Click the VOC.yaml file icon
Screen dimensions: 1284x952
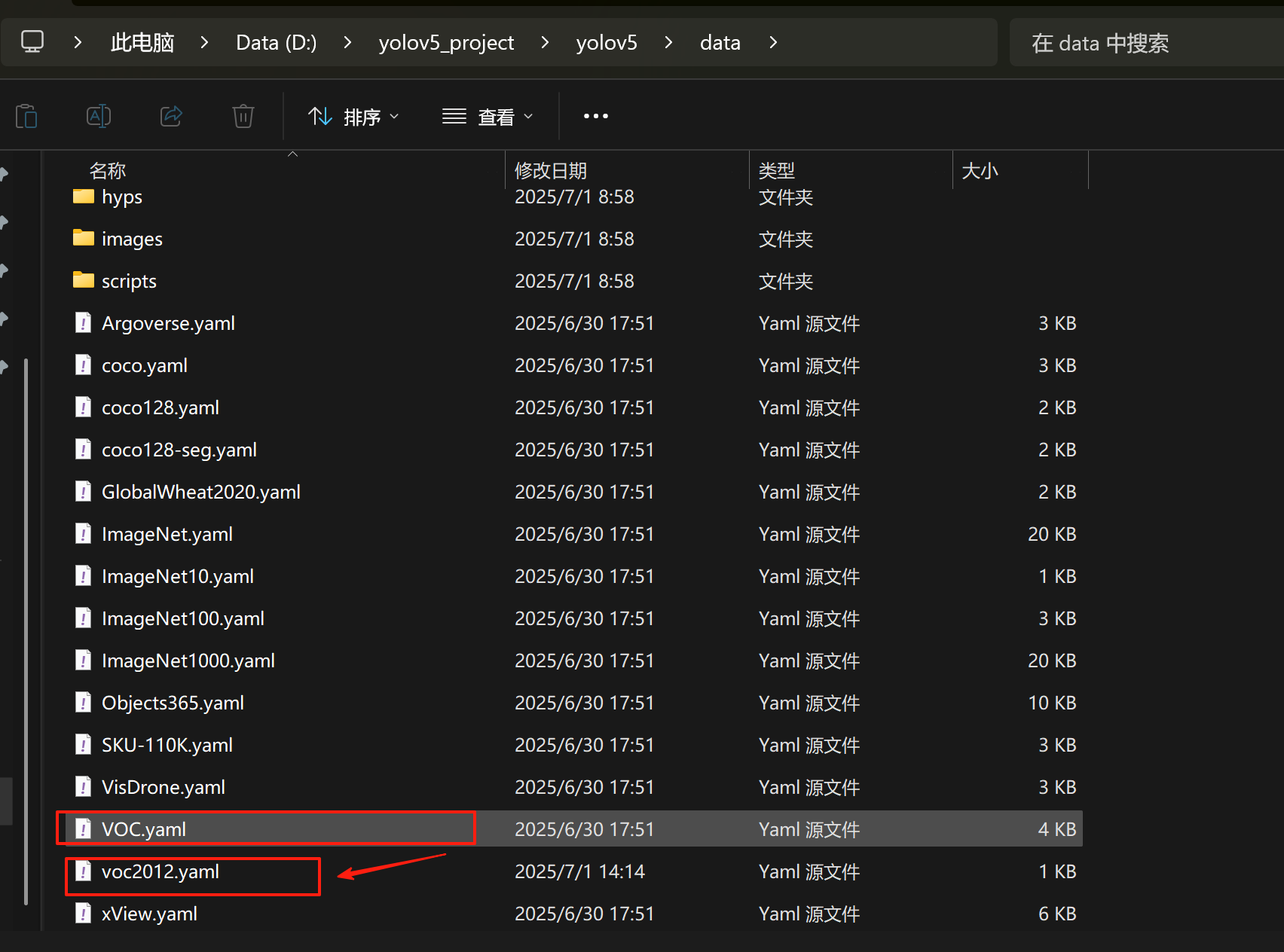tap(84, 828)
